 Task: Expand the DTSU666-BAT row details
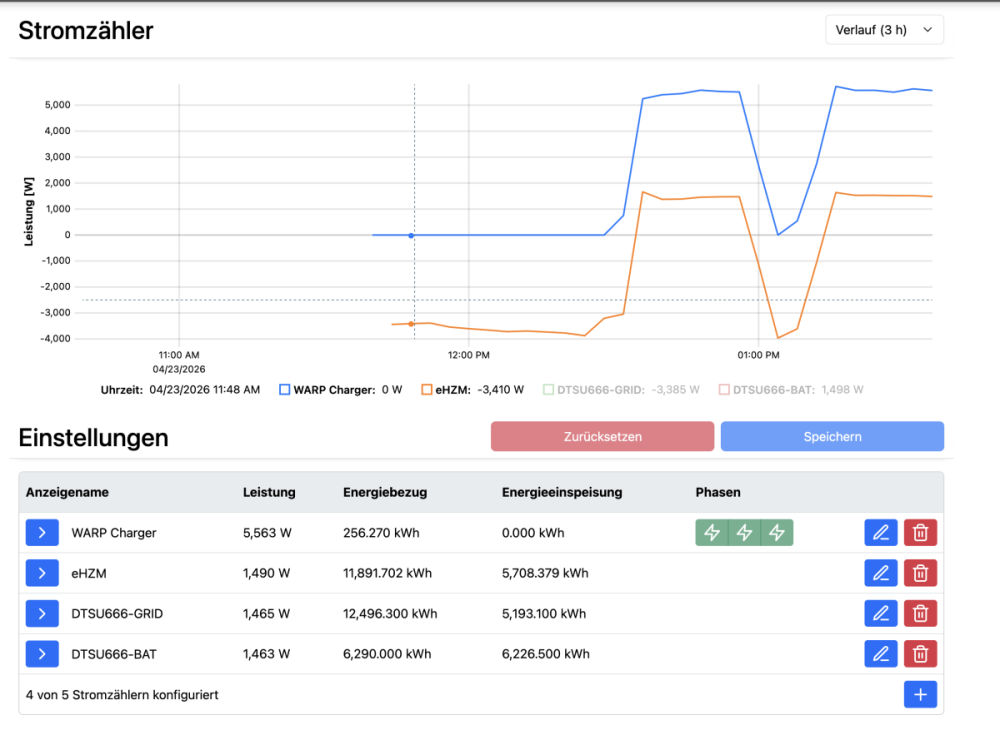click(42, 654)
